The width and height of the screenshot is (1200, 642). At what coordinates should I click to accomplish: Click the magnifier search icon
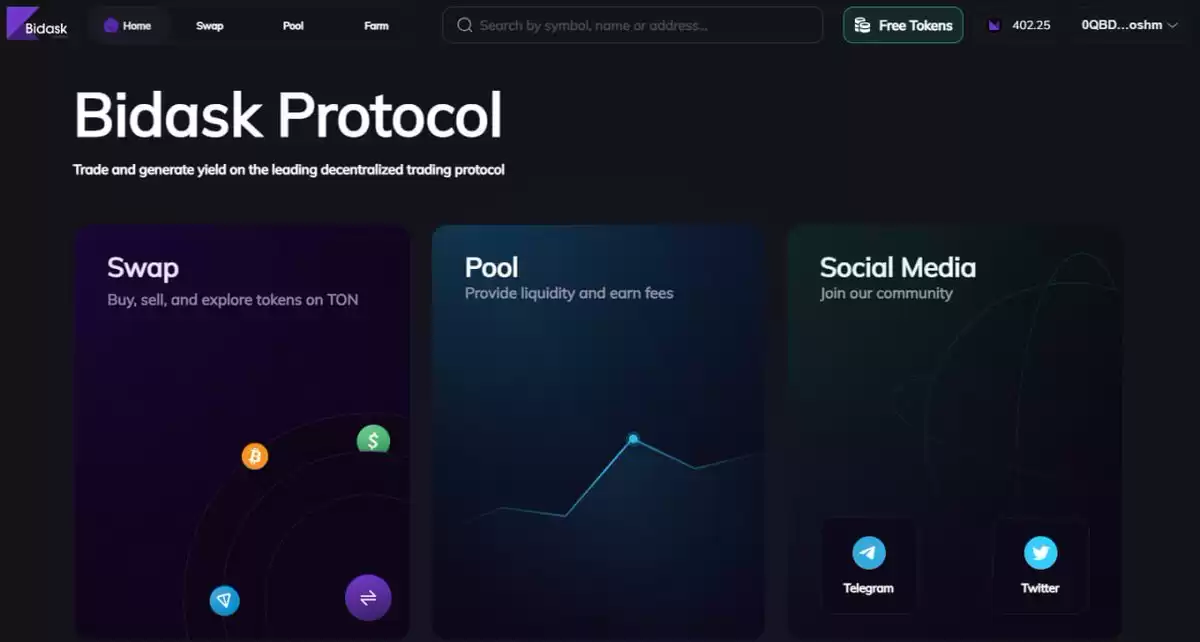pos(464,25)
